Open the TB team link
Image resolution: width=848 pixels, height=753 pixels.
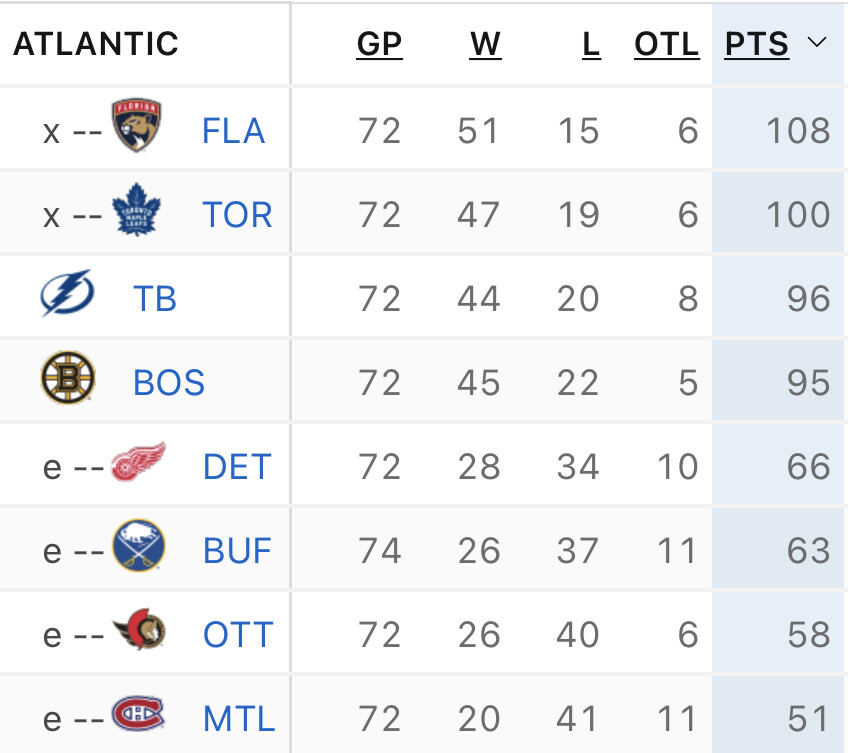[155, 299]
